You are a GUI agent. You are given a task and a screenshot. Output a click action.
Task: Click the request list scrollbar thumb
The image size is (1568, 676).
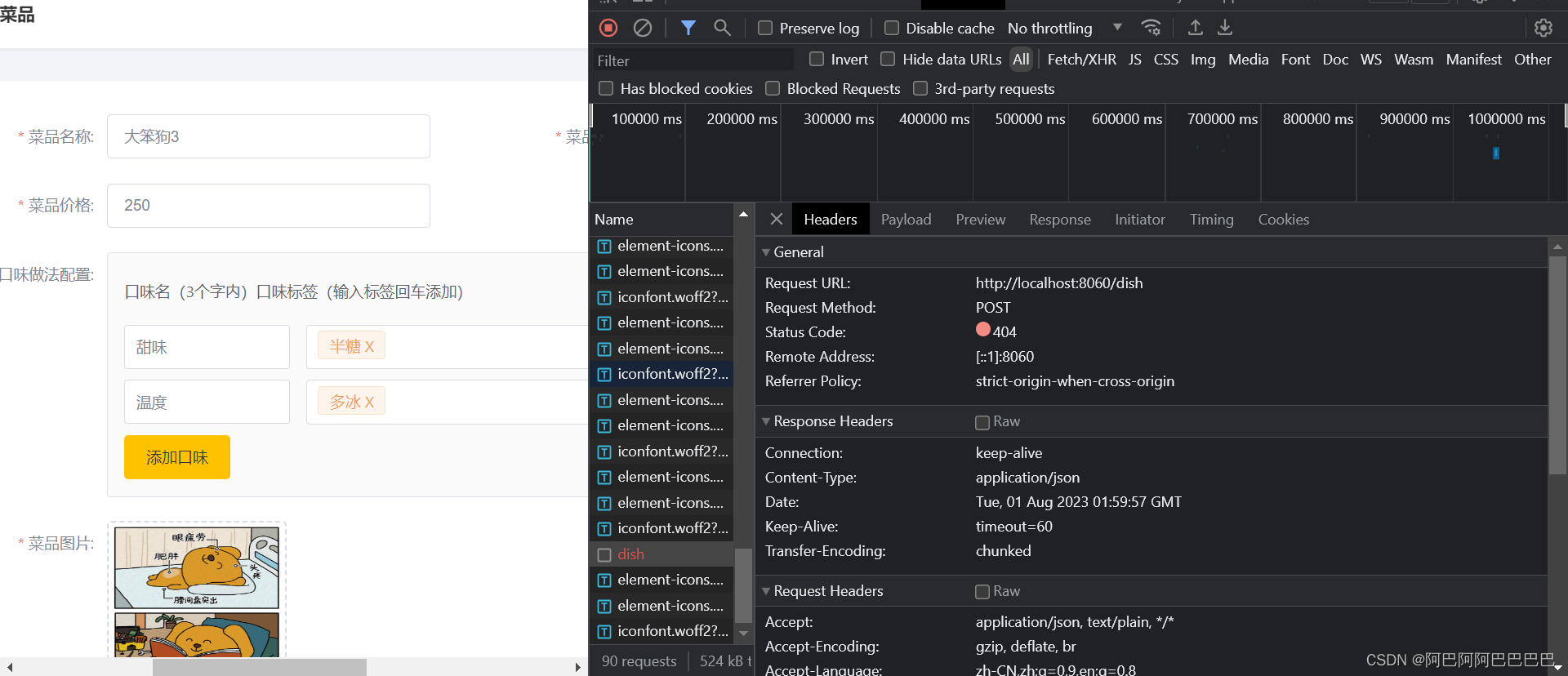tap(743, 585)
